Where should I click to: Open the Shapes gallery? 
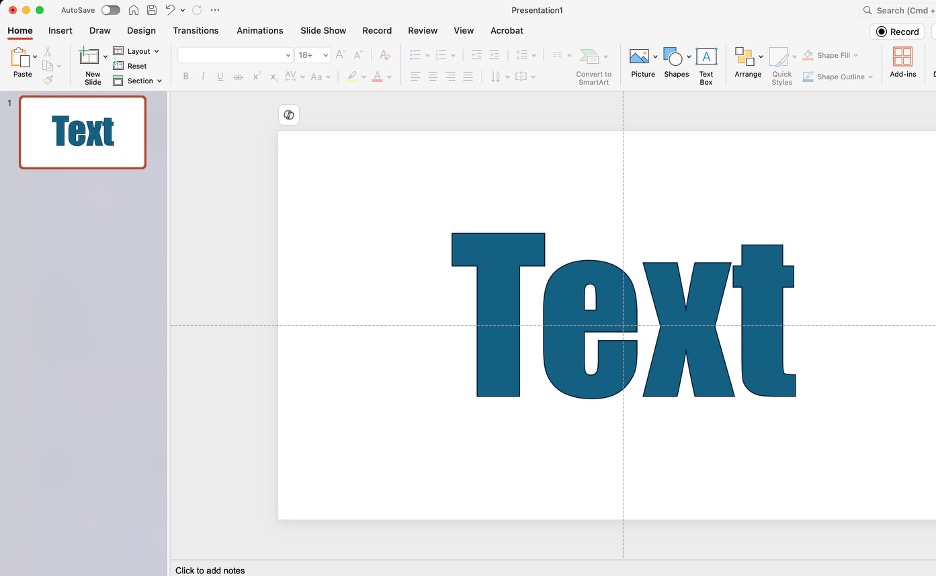coord(674,58)
